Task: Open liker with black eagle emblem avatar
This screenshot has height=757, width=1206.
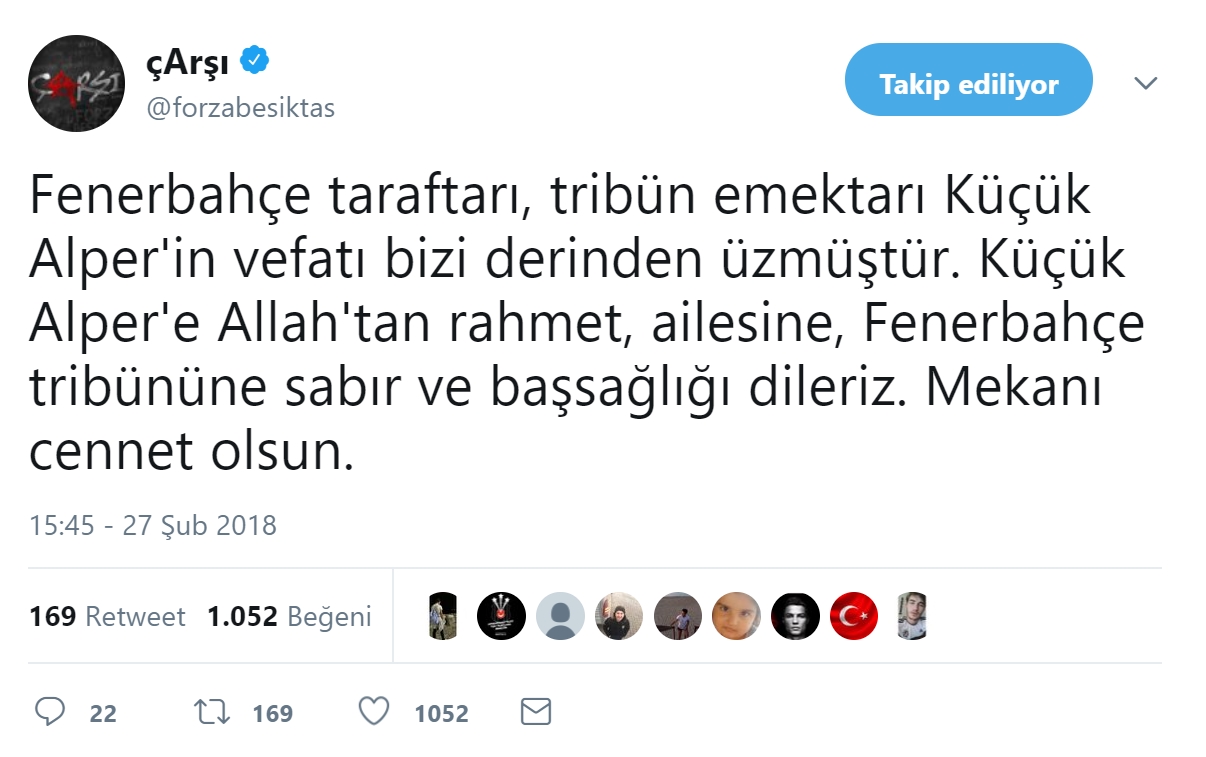Action: (501, 616)
